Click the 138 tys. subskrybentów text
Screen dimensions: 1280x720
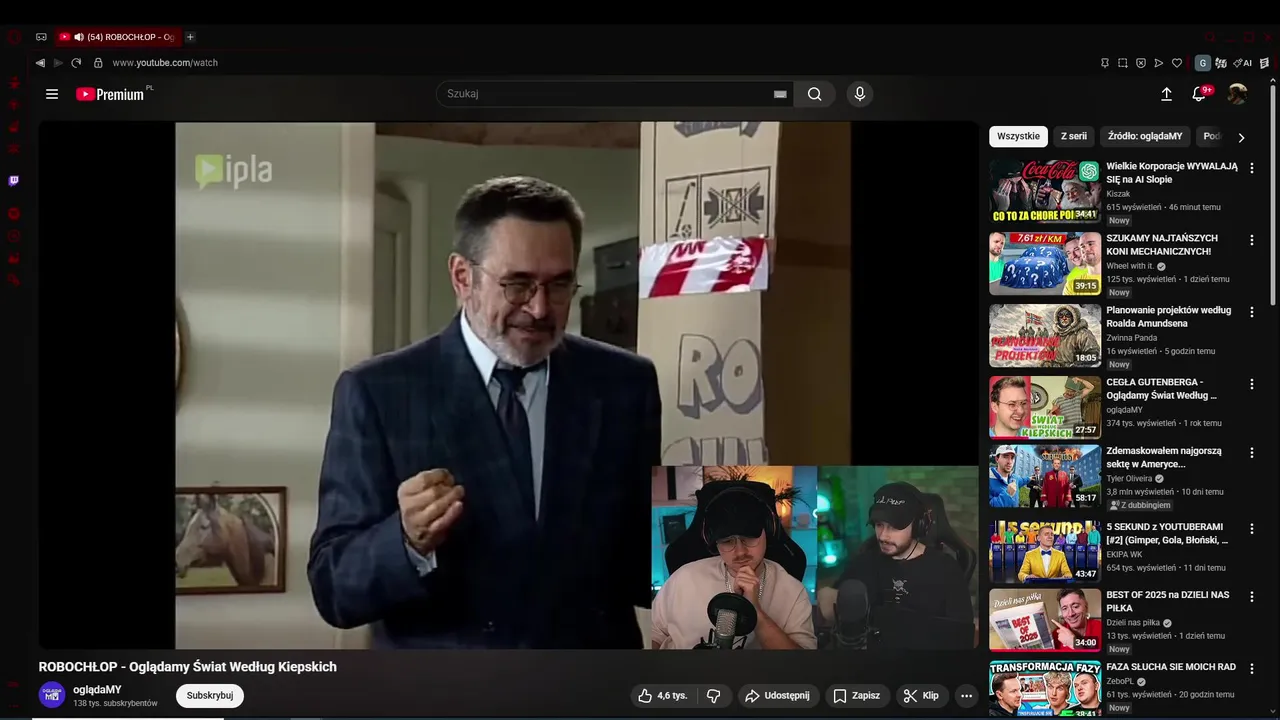coord(115,704)
